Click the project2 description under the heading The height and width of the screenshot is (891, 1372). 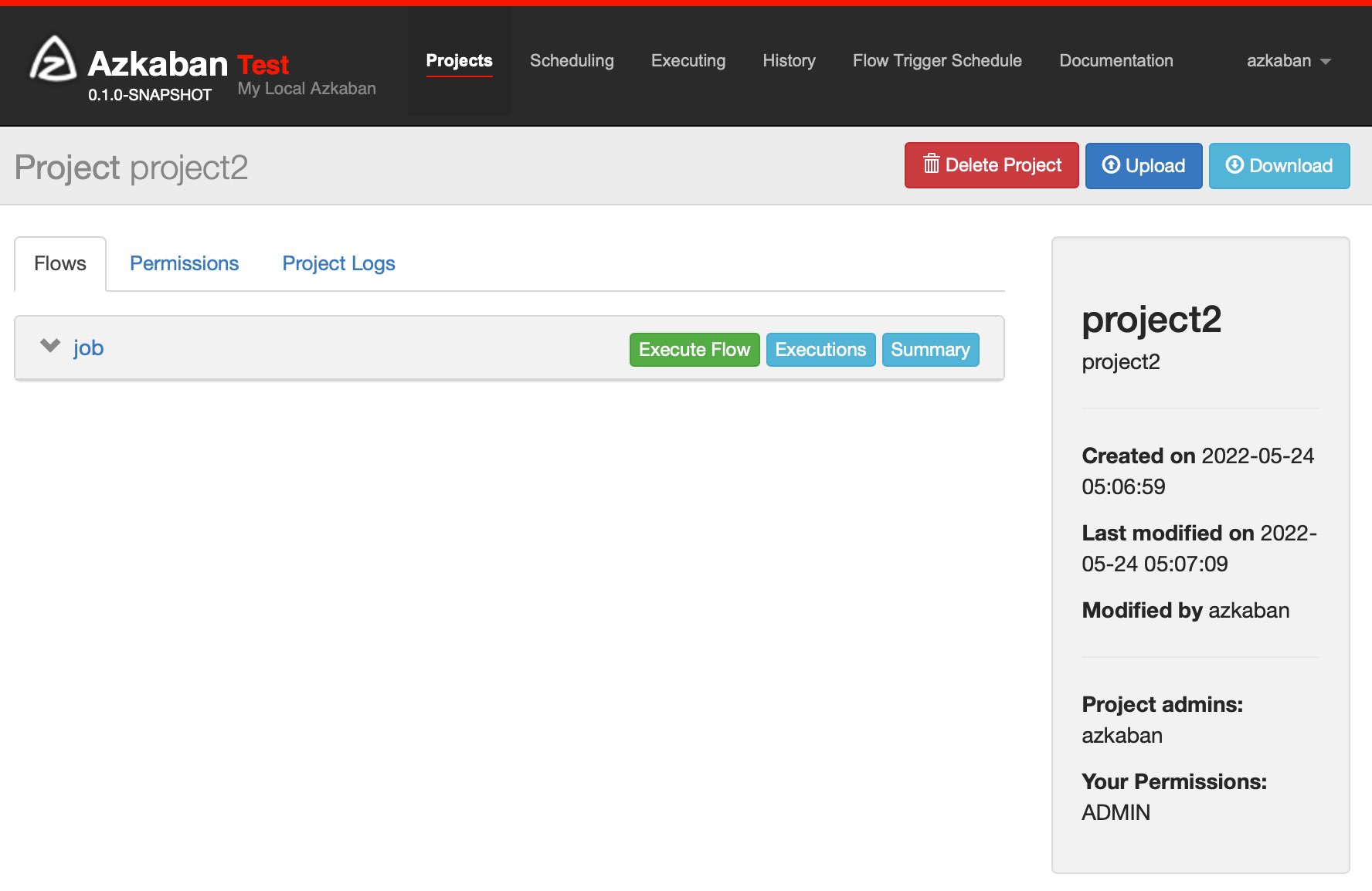click(x=1121, y=362)
